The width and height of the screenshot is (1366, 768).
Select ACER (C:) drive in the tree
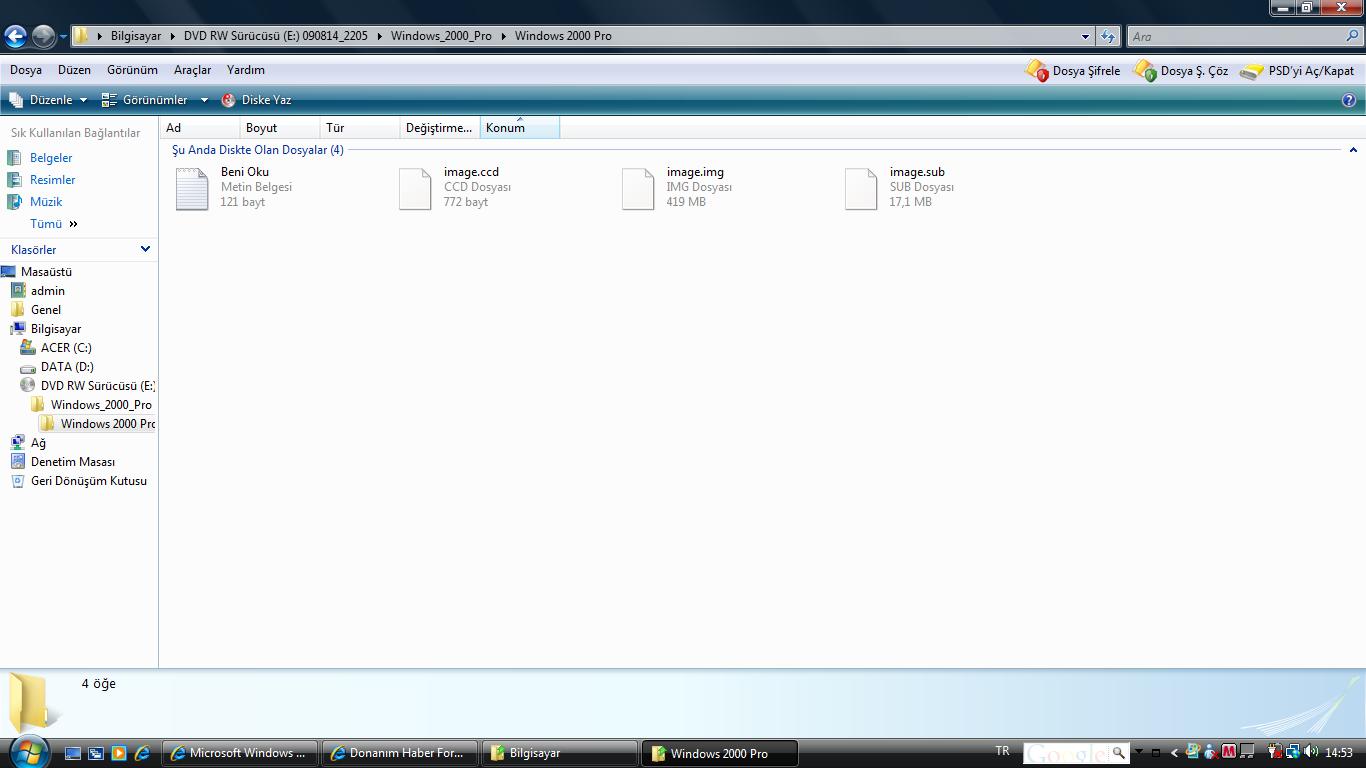pos(66,348)
